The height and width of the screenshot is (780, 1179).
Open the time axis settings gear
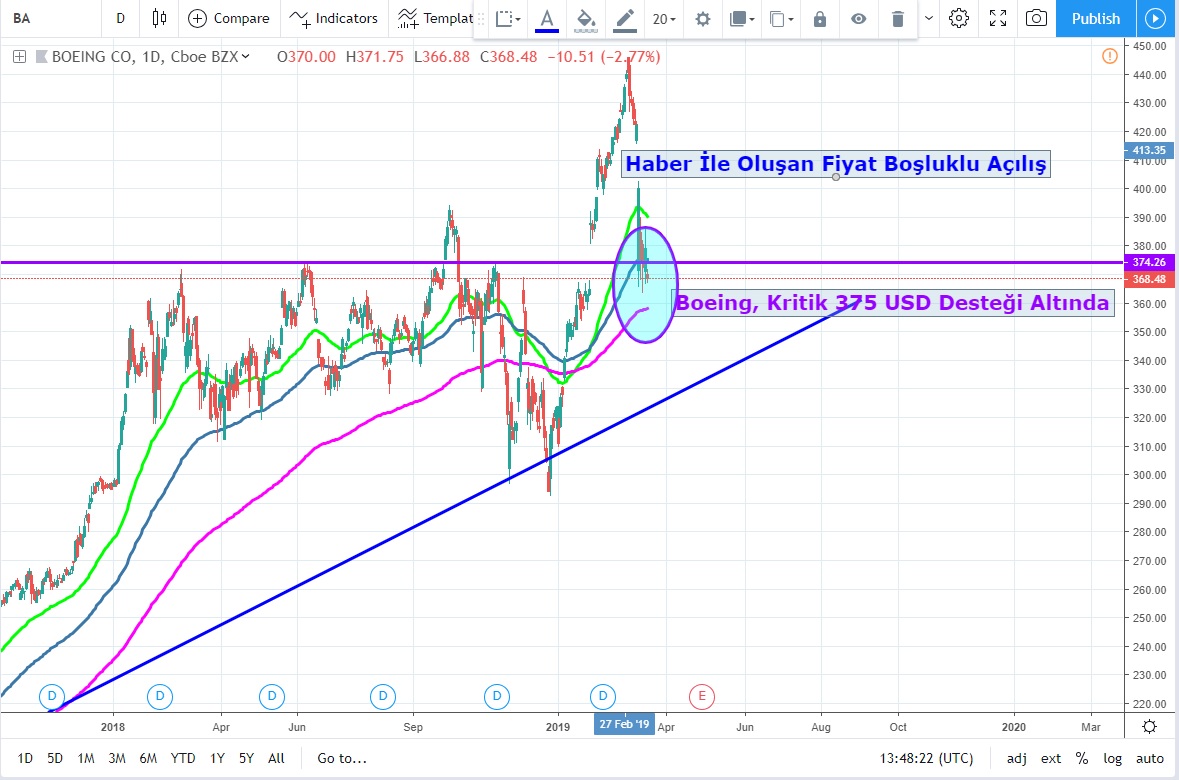(1150, 727)
